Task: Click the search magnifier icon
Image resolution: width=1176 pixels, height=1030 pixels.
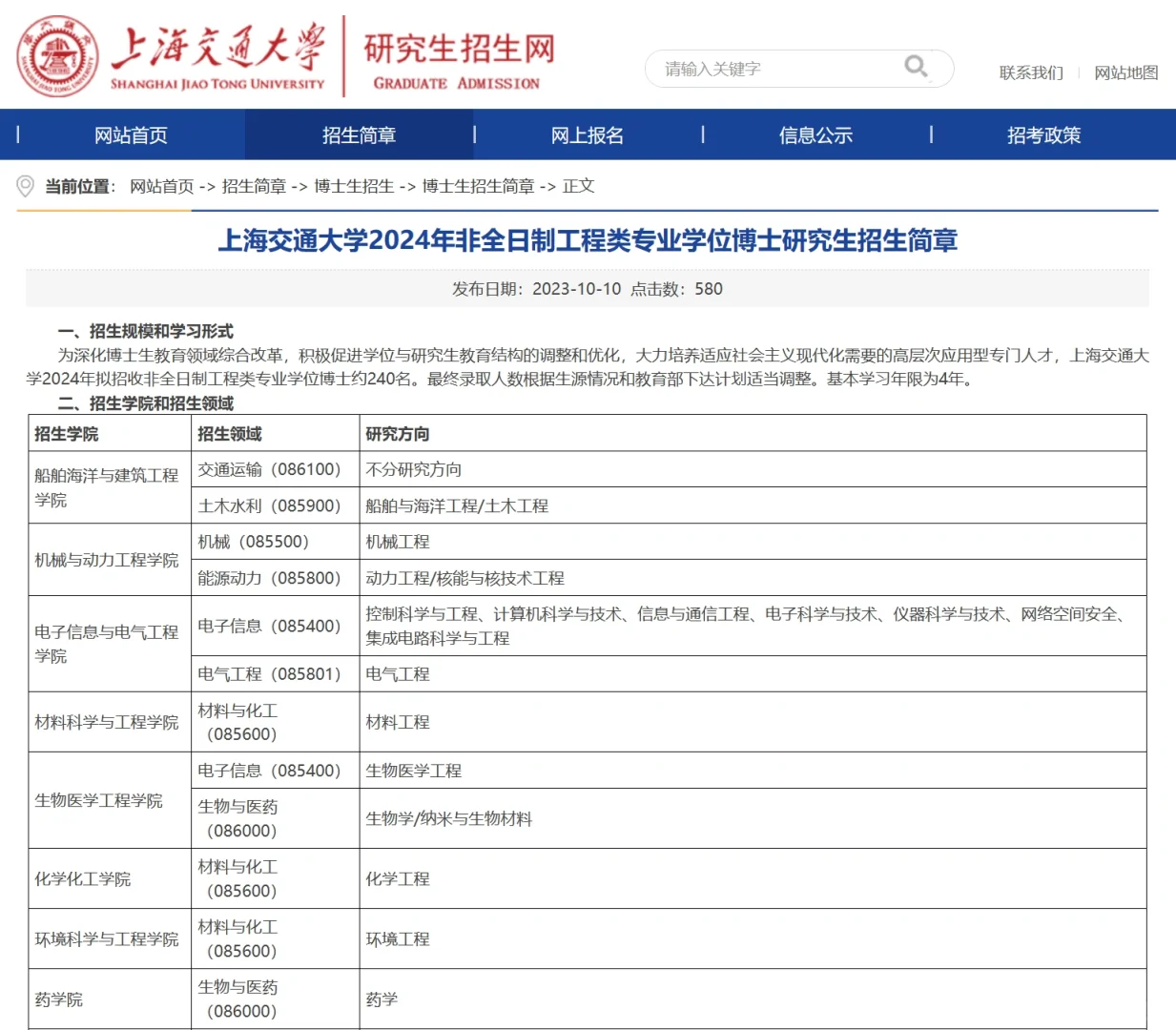Action: tap(916, 67)
